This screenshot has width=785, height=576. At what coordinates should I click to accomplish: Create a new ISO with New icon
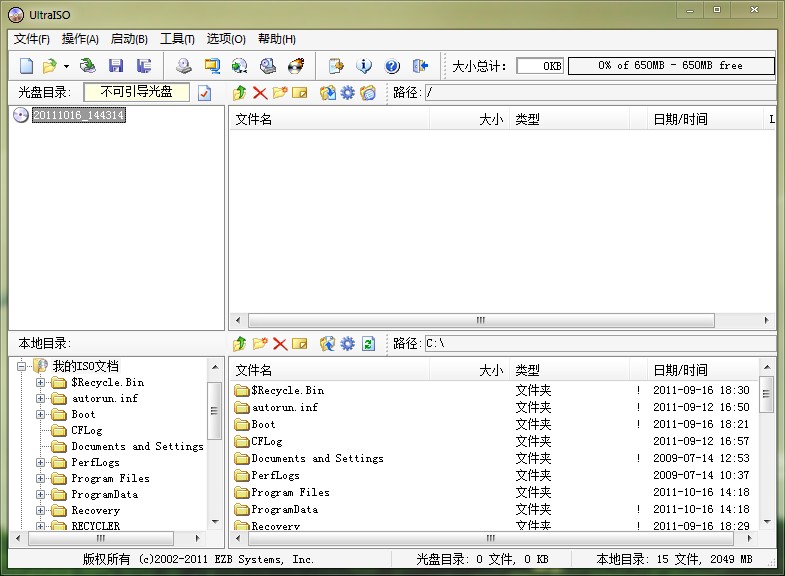point(26,66)
